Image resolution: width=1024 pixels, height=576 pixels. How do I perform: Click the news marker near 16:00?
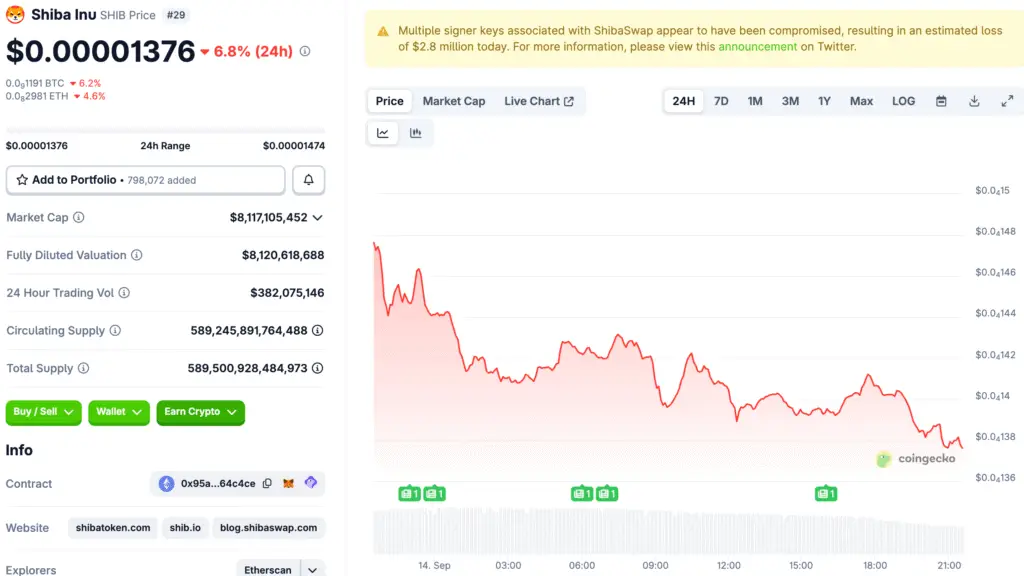(x=826, y=494)
